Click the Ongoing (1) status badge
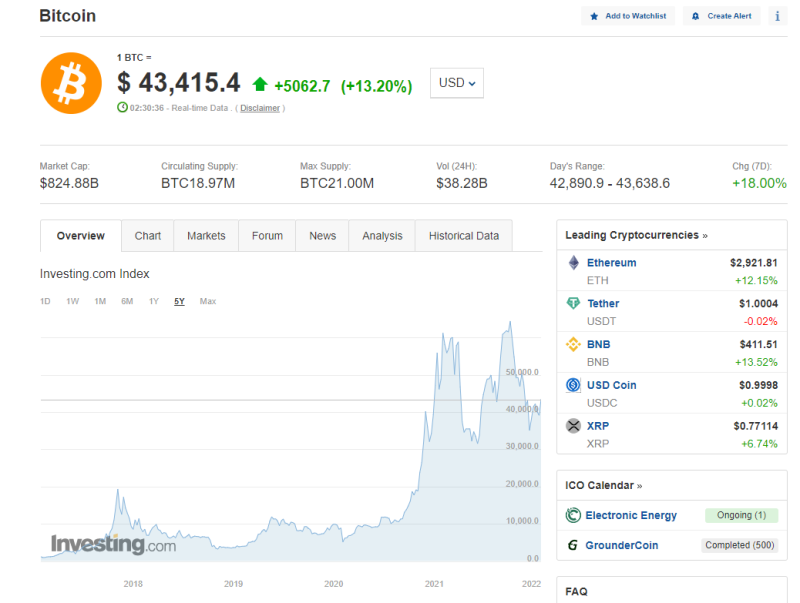 pos(741,515)
